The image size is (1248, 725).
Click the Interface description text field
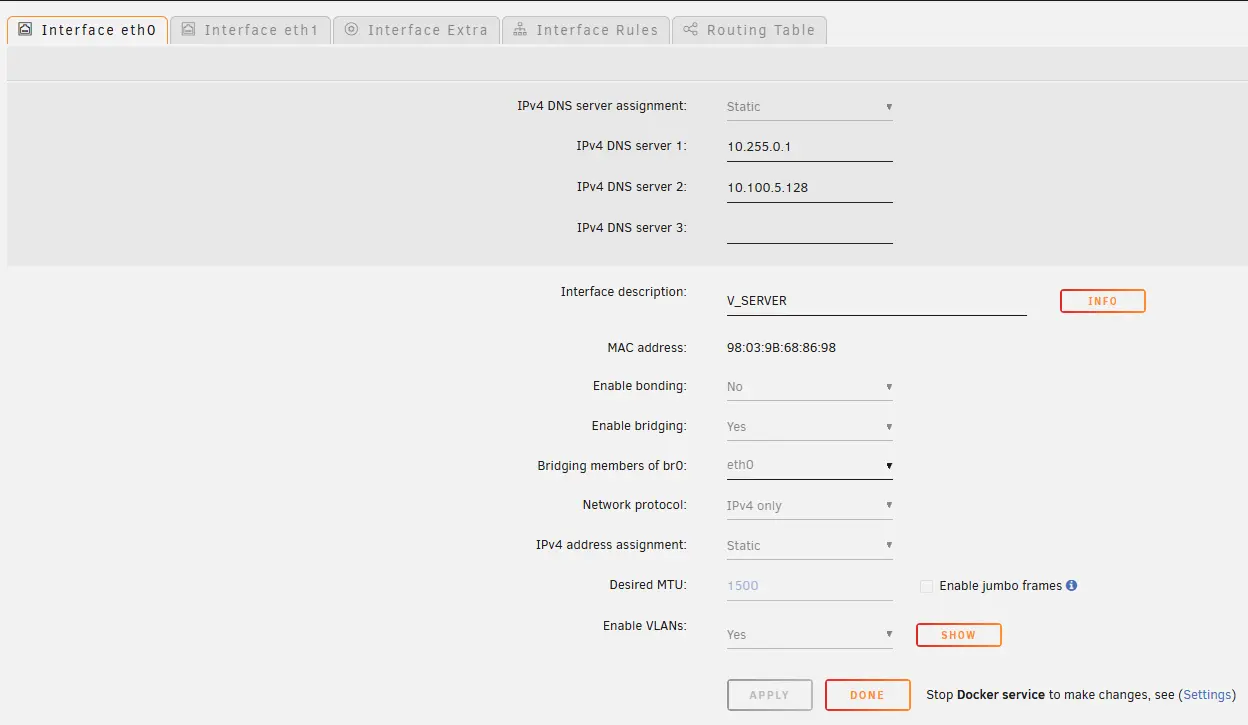point(876,301)
